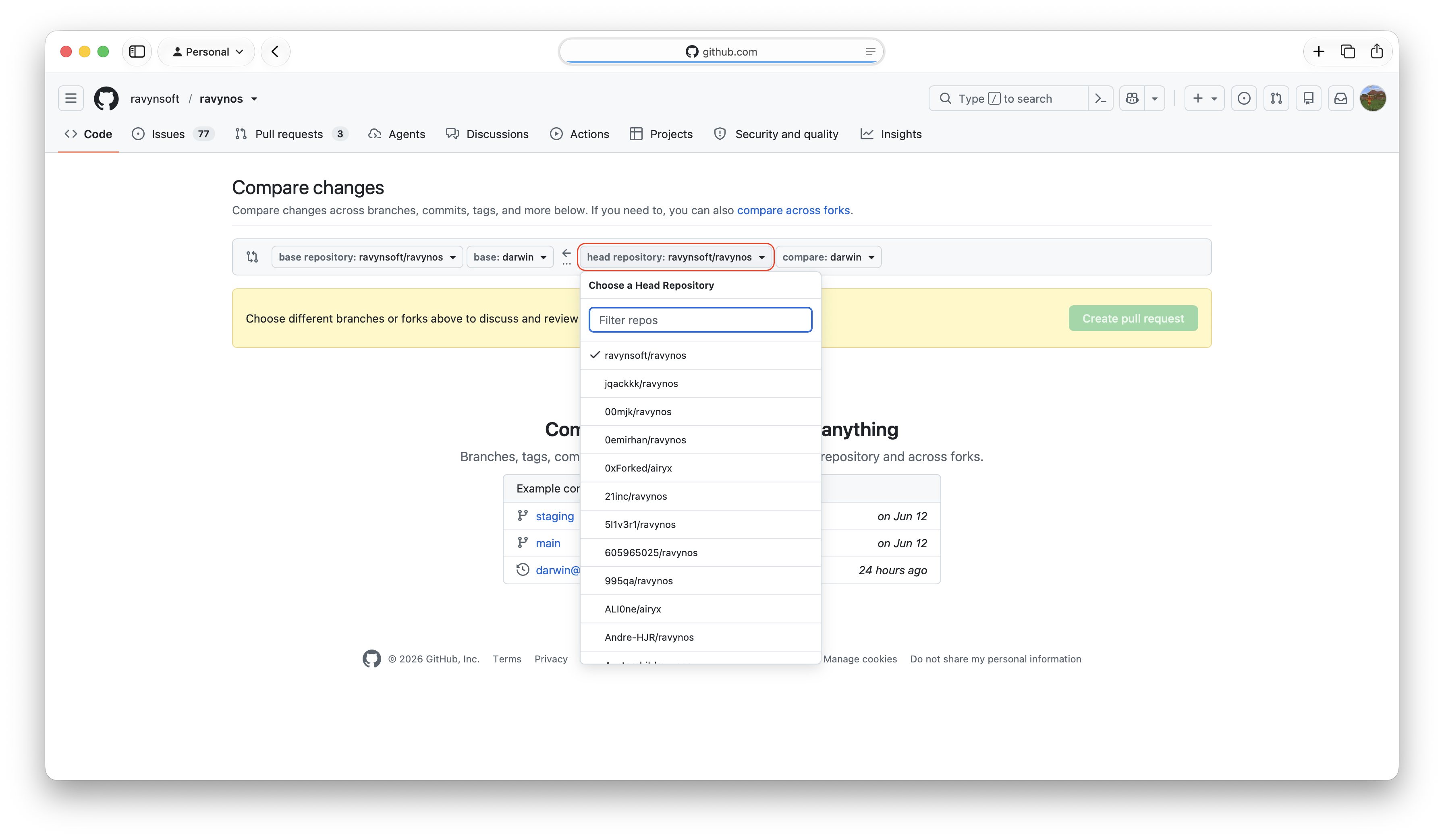Click the Create pull request button
The width and height of the screenshot is (1444, 840).
(x=1133, y=319)
